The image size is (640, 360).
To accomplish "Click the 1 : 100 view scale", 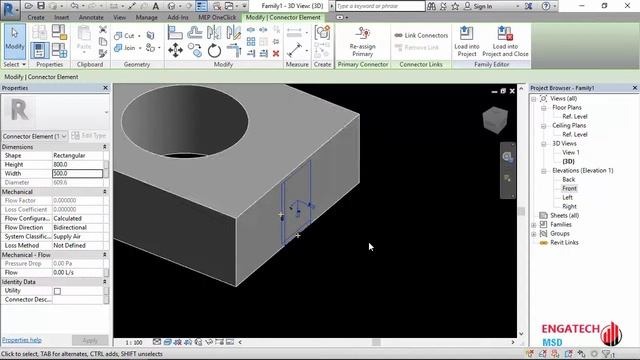I will [133, 342].
